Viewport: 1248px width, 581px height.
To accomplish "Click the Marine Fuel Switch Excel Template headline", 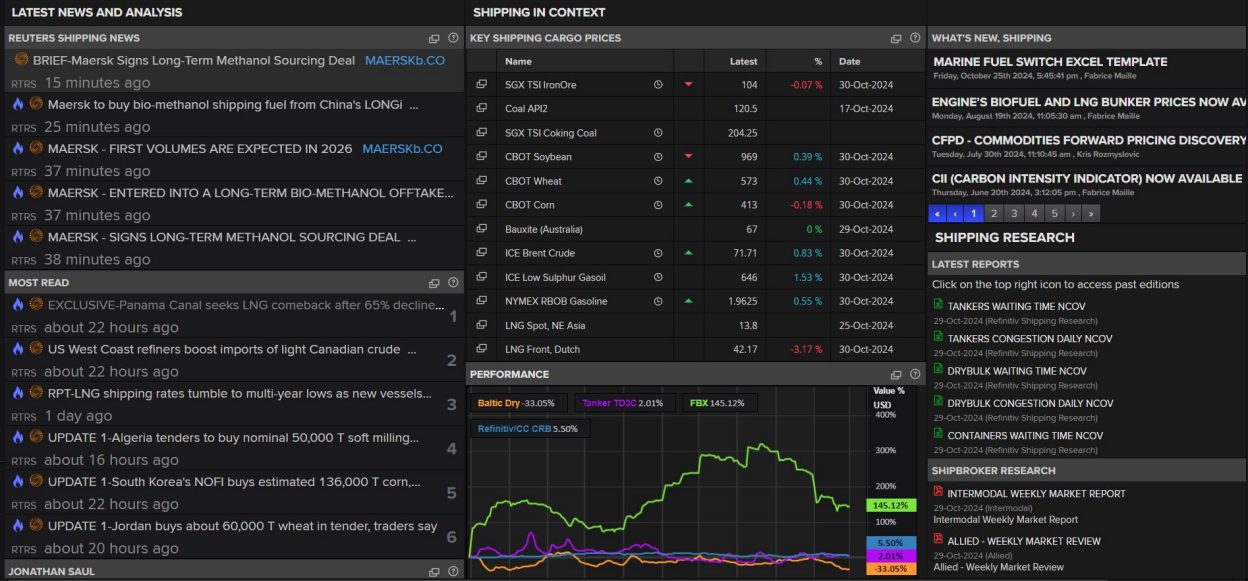I will coord(1050,61).
